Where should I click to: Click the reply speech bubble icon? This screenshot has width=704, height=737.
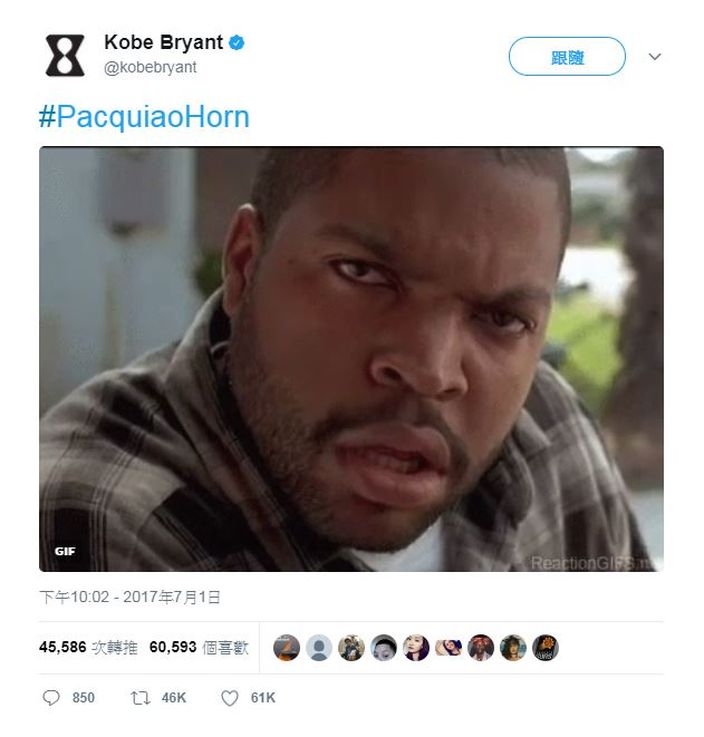point(51,698)
